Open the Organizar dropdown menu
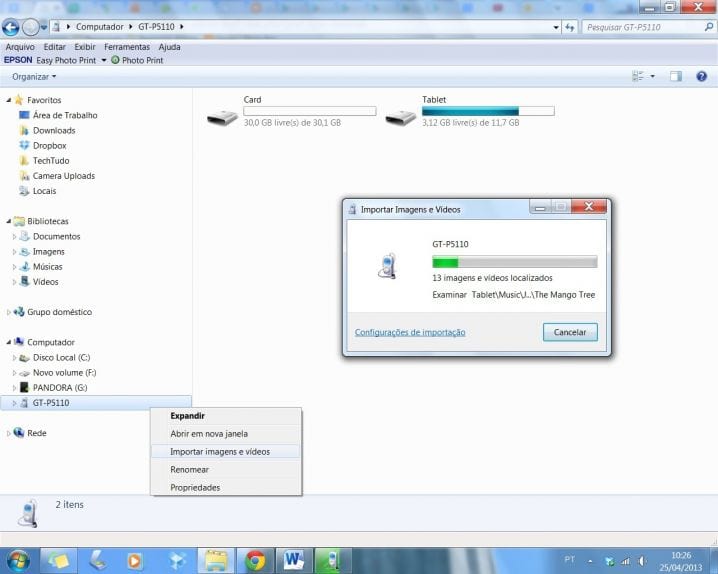Image resolution: width=718 pixels, height=574 pixels. (x=34, y=77)
